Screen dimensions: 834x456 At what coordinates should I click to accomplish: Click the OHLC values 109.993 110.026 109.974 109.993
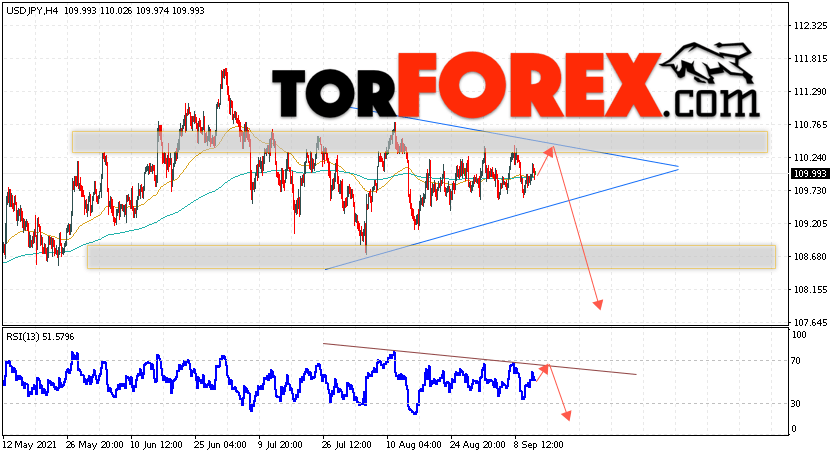coord(134,11)
